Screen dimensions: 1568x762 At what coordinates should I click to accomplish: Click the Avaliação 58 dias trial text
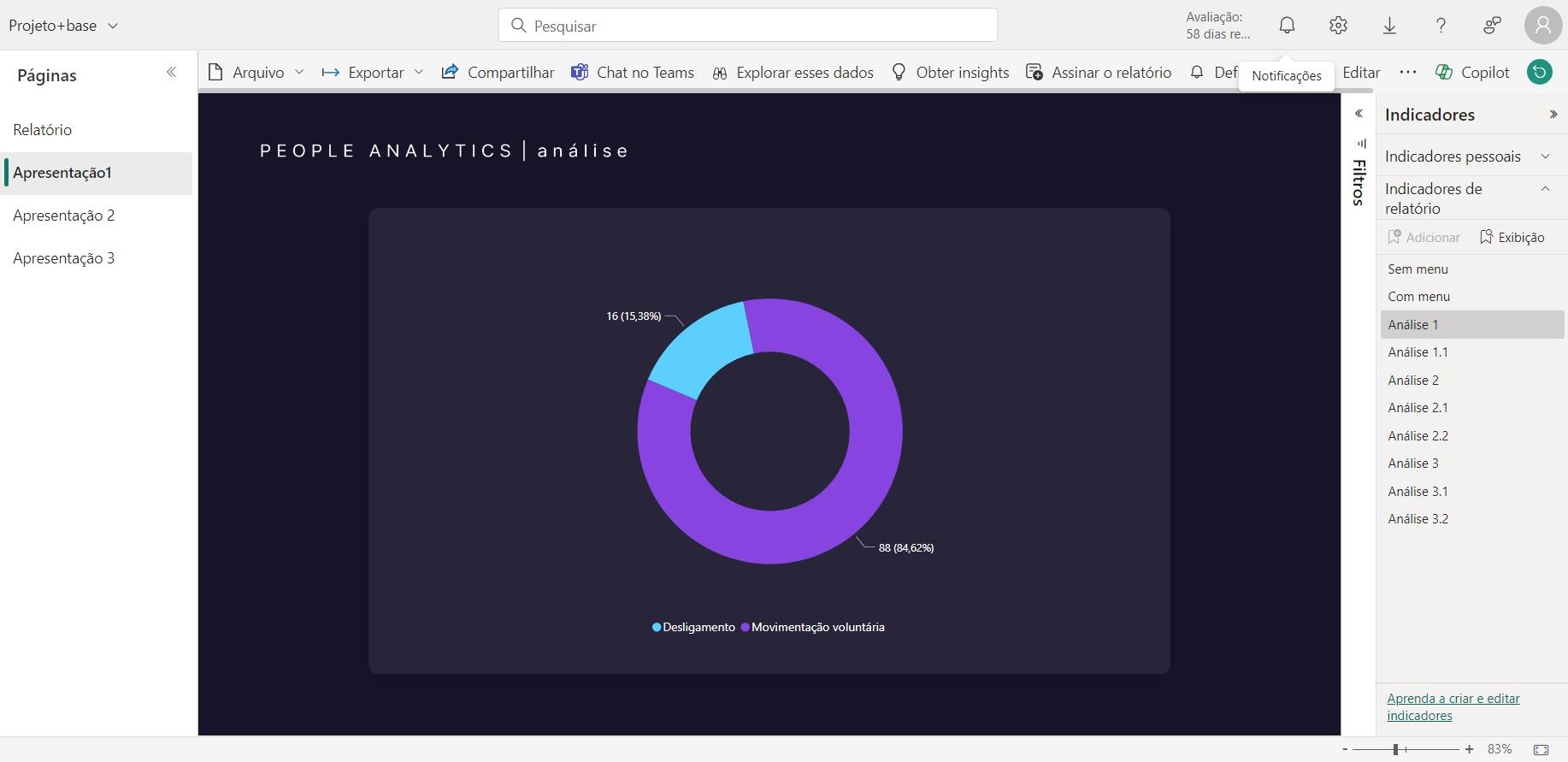pyautogui.click(x=1217, y=26)
